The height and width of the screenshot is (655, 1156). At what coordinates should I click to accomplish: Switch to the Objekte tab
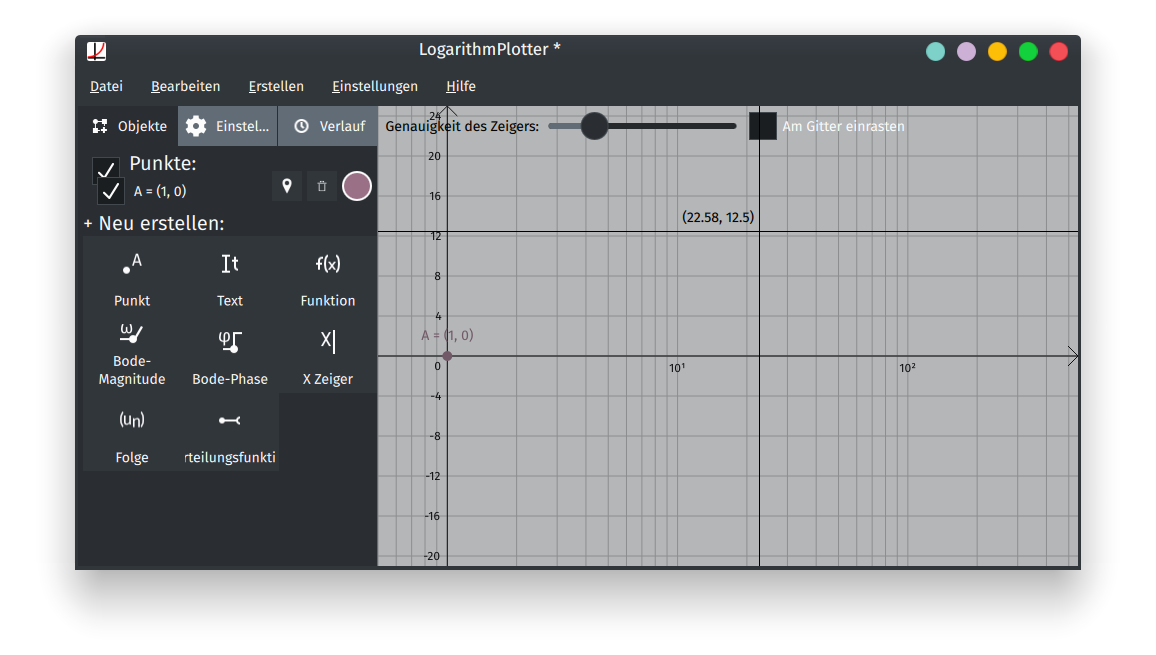coord(130,126)
